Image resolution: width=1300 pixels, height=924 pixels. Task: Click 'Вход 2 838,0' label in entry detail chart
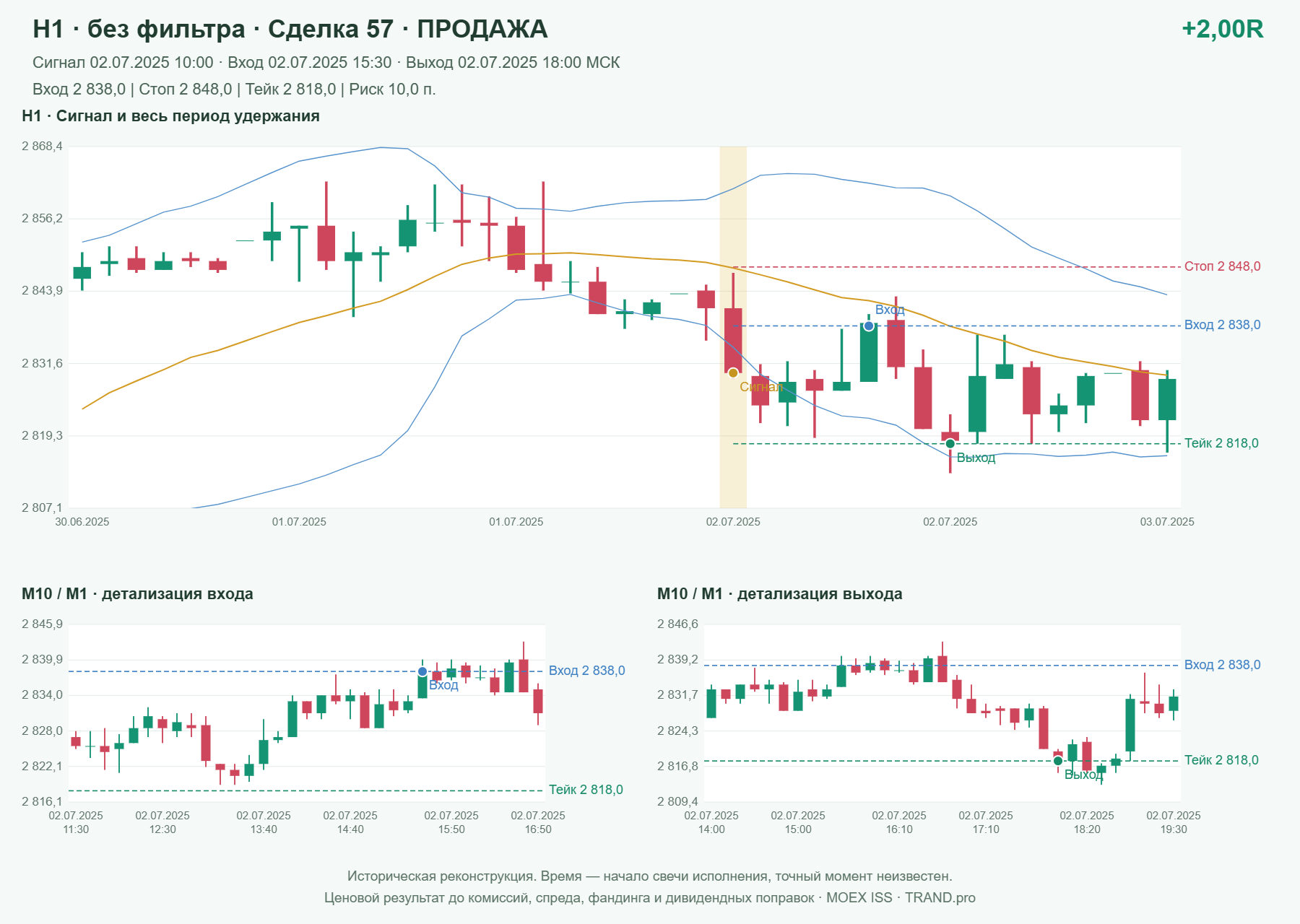[x=587, y=671]
